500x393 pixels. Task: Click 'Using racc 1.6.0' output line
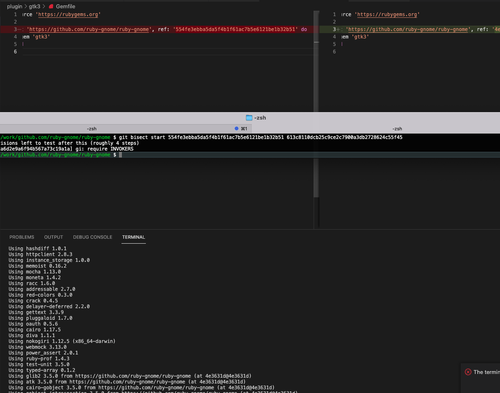[32, 283]
